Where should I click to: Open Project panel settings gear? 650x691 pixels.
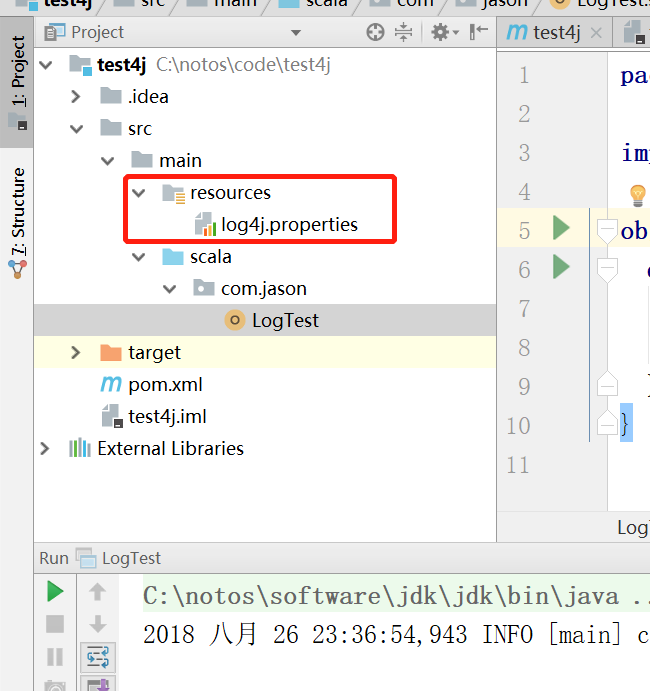pos(439,33)
